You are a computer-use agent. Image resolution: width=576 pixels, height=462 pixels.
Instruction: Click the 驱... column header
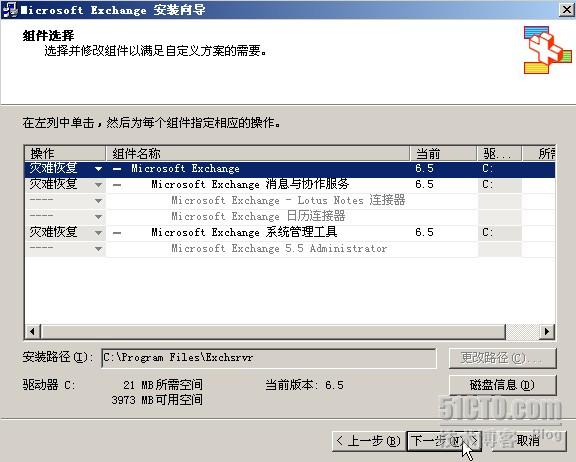click(x=500, y=153)
